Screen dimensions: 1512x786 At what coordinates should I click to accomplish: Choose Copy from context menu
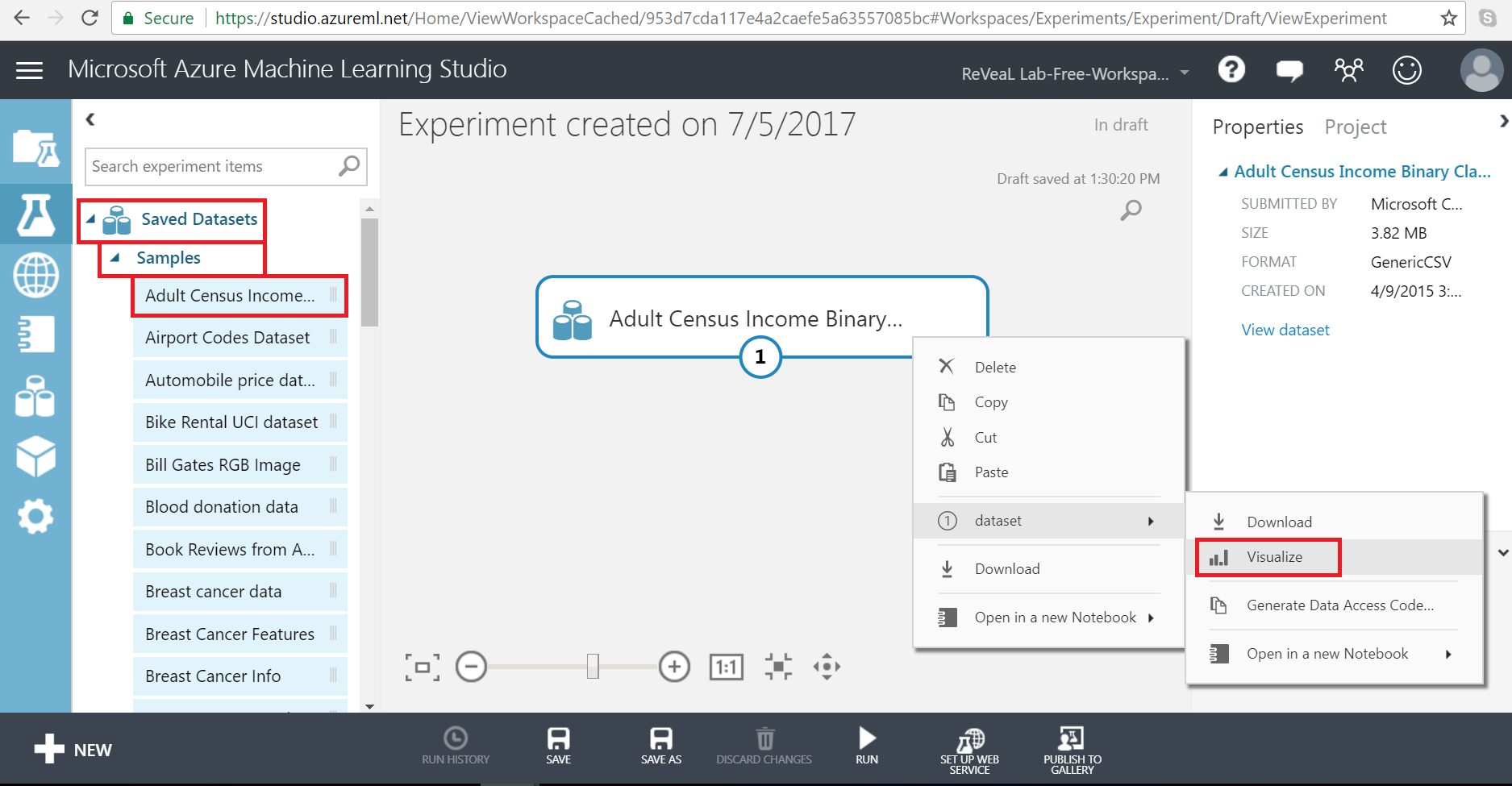point(1048,402)
